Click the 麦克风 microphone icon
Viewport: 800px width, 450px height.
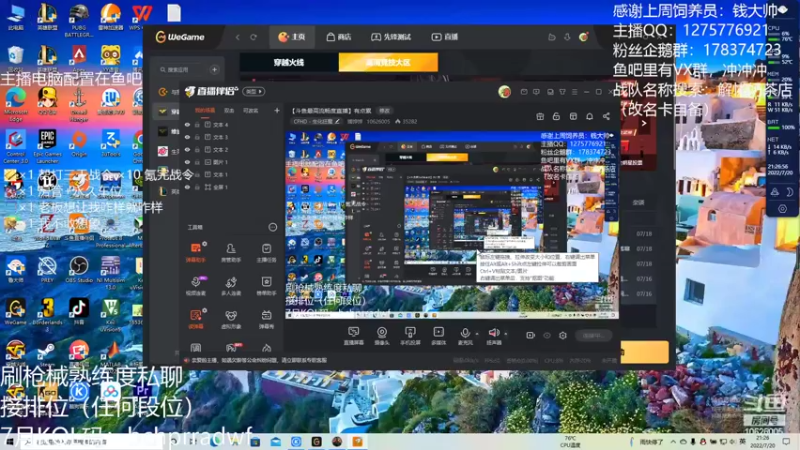tap(465, 333)
